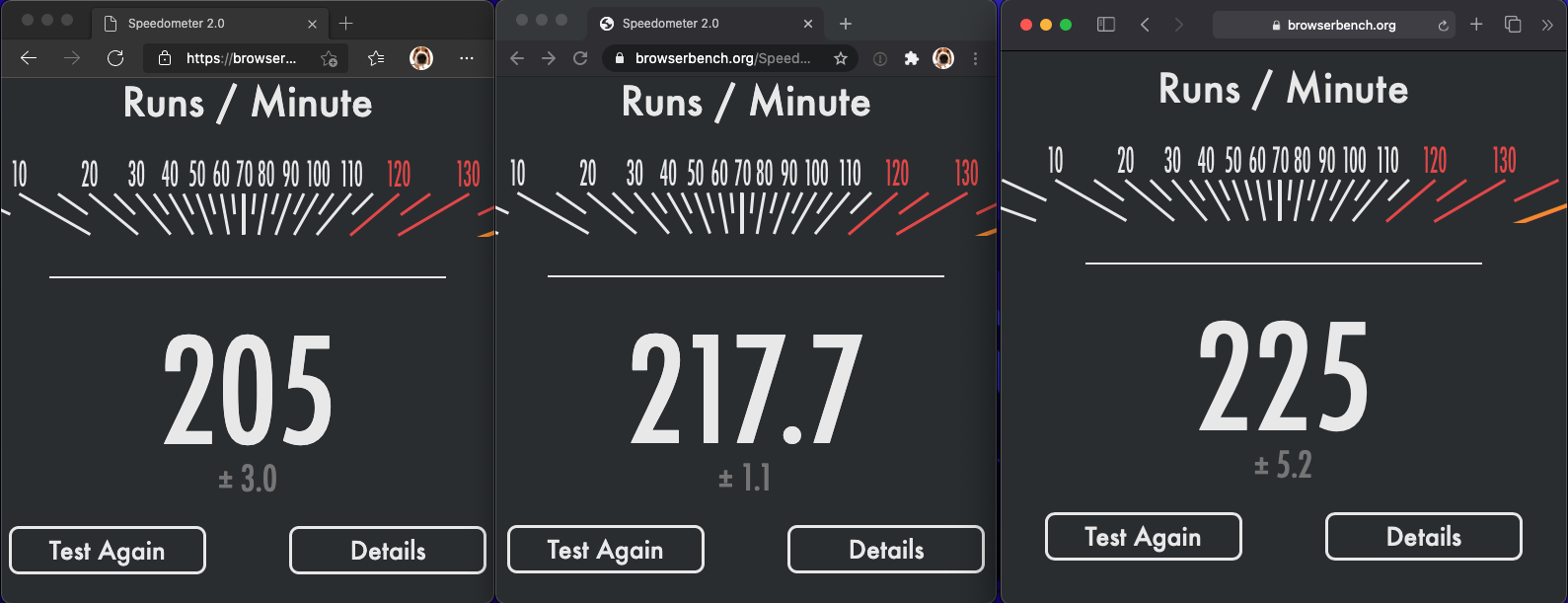Click the dimmed circular icon beside Chrome's star
Screen dimensions: 1568x603
880,59
